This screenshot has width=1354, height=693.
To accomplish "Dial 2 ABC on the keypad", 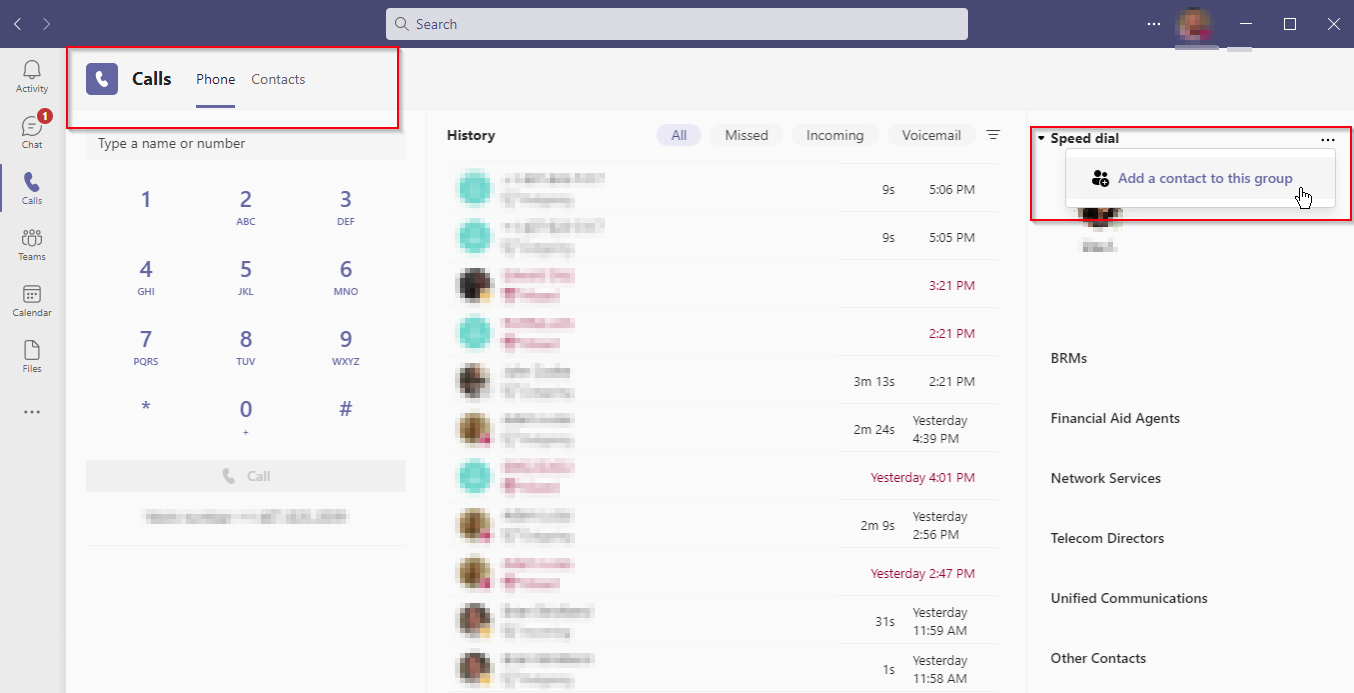I will (246, 207).
